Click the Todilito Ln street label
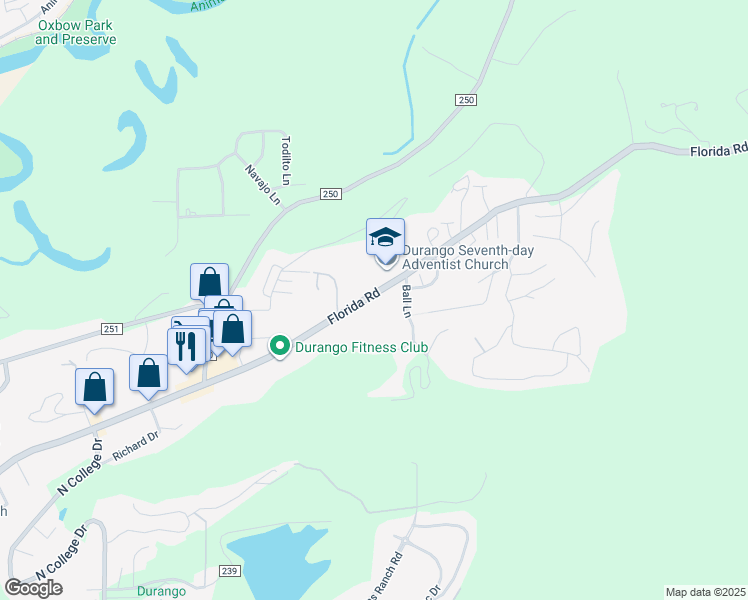The height and width of the screenshot is (600, 748). point(286,160)
